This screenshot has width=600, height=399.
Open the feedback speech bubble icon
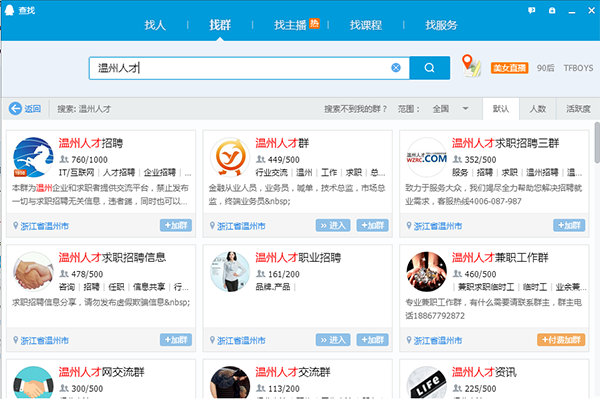click(x=532, y=10)
